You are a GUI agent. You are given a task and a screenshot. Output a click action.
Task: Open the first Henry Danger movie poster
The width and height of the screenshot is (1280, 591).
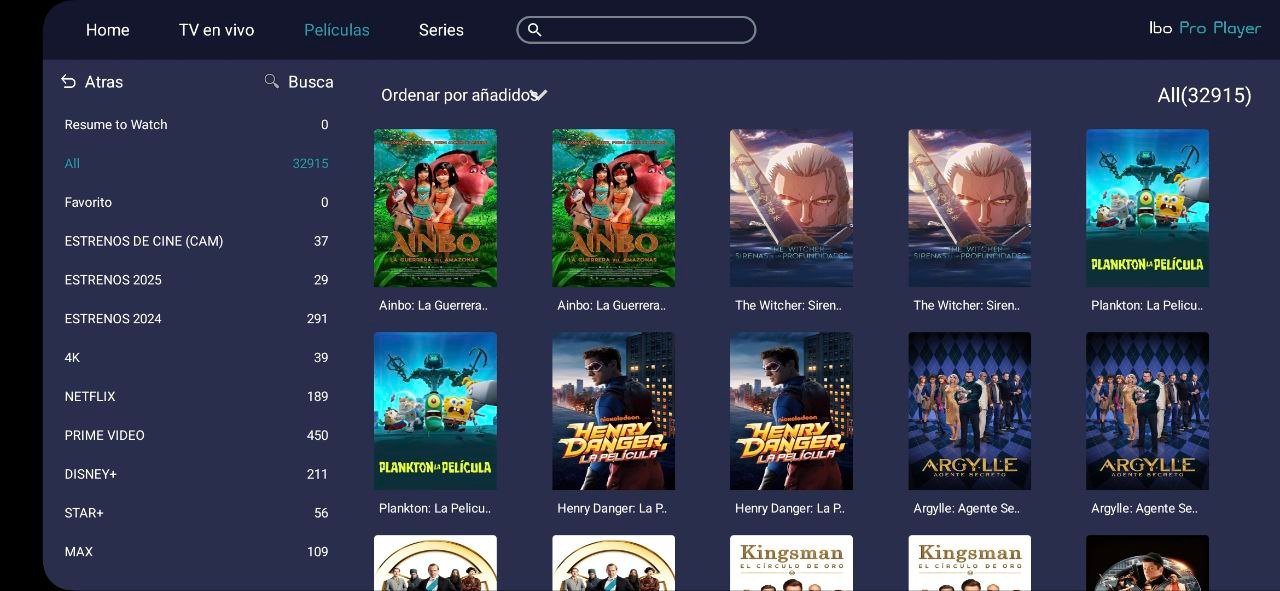(x=613, y=411)
